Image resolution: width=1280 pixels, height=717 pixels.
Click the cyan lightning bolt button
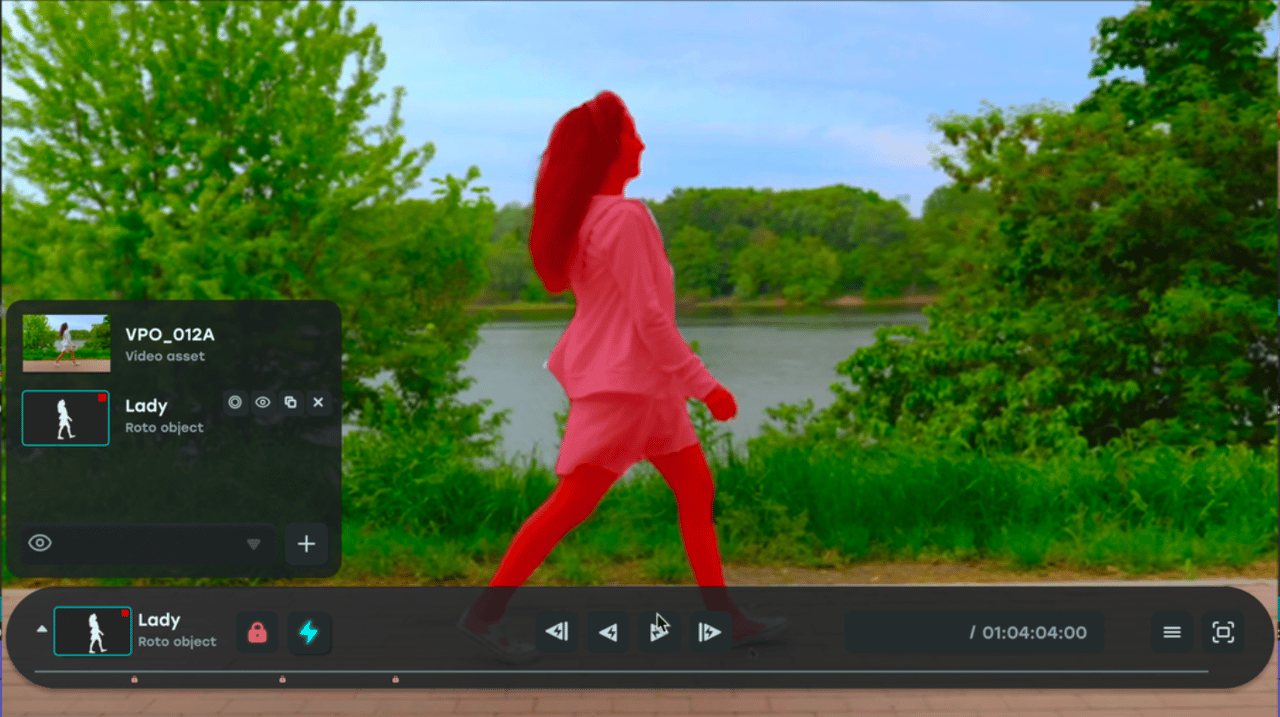coord(310,632)
